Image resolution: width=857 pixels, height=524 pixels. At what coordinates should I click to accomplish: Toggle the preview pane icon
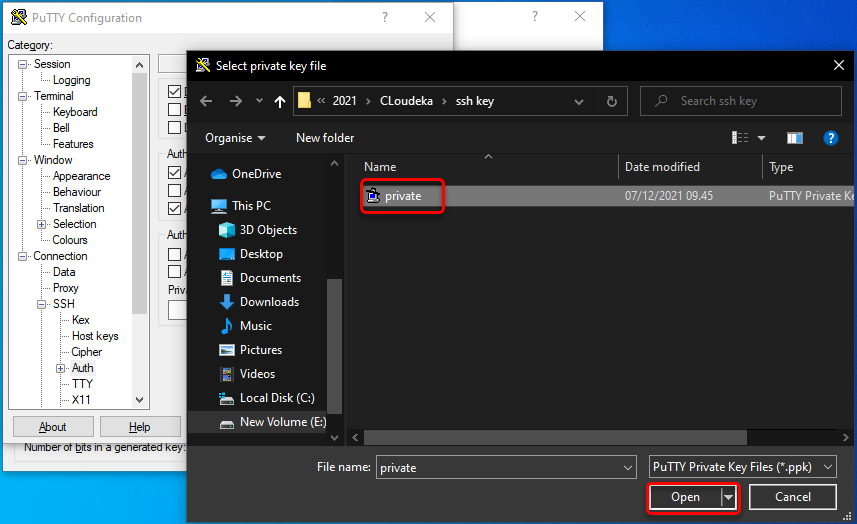[795, 138]
